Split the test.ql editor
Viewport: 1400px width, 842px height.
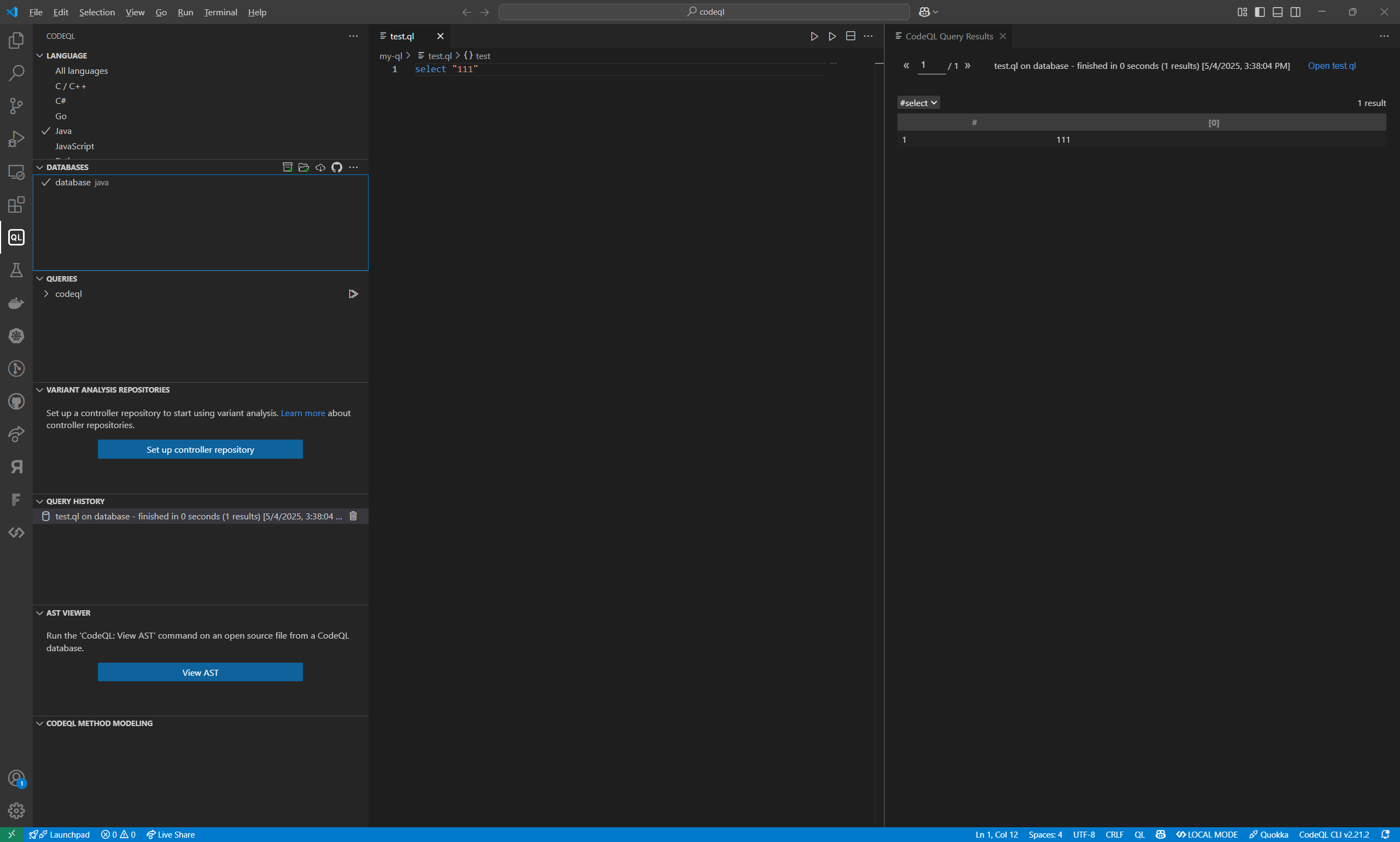coord(851,36)
